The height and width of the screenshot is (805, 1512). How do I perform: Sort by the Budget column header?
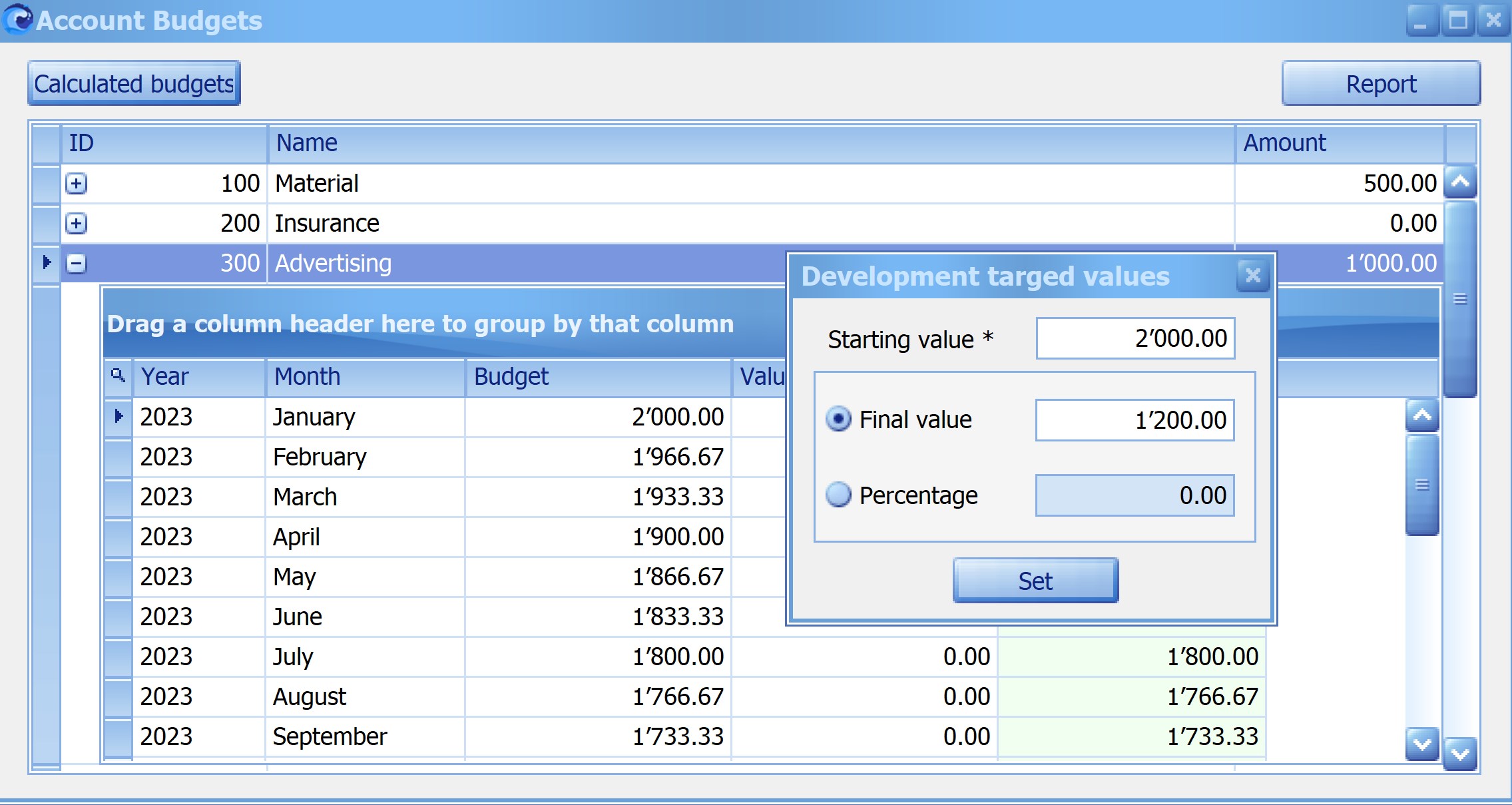click(x=599, y=377)
